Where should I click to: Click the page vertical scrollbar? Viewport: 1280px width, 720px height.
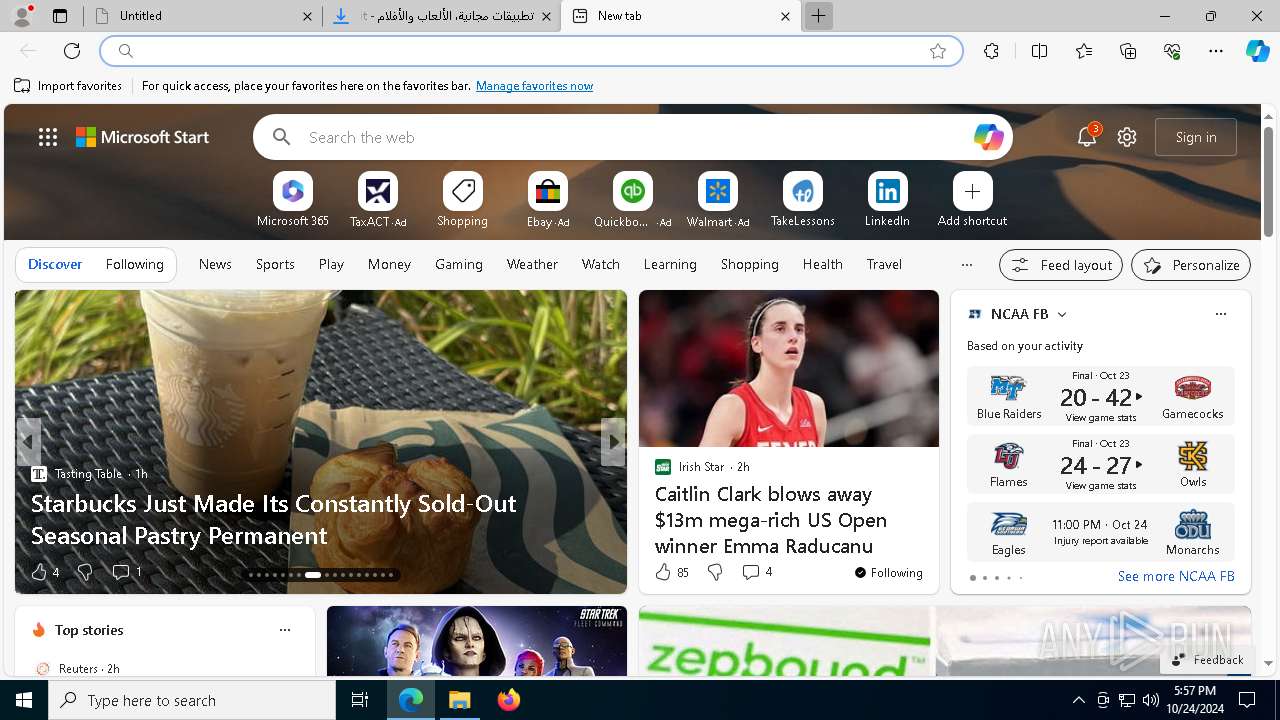tap(1268, 184)
